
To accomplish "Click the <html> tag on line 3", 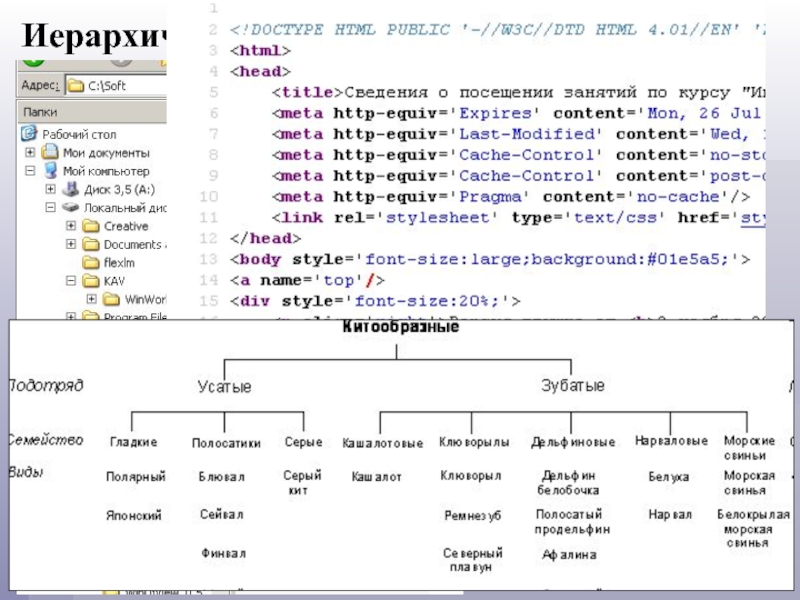I will [260, 51].
